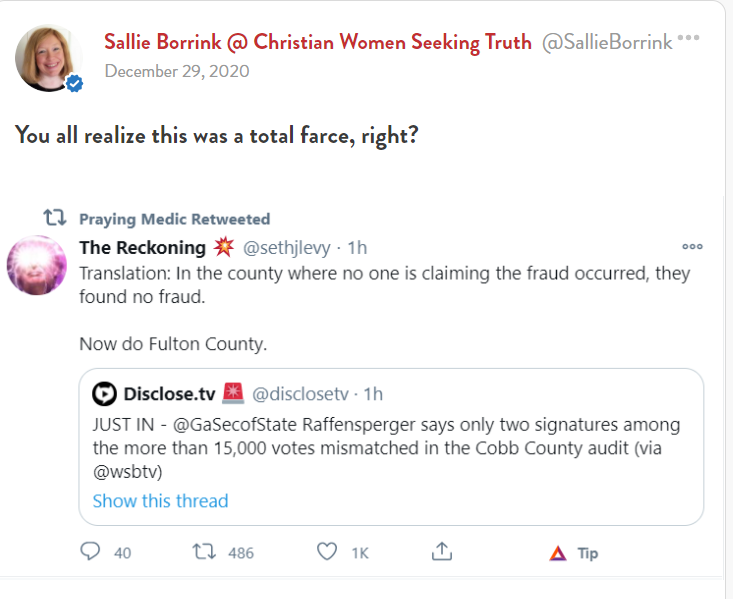The width and height of the screenshot is (733, 599).
Task: Click the Tip triangle icon
Action: tap(558, 553)
